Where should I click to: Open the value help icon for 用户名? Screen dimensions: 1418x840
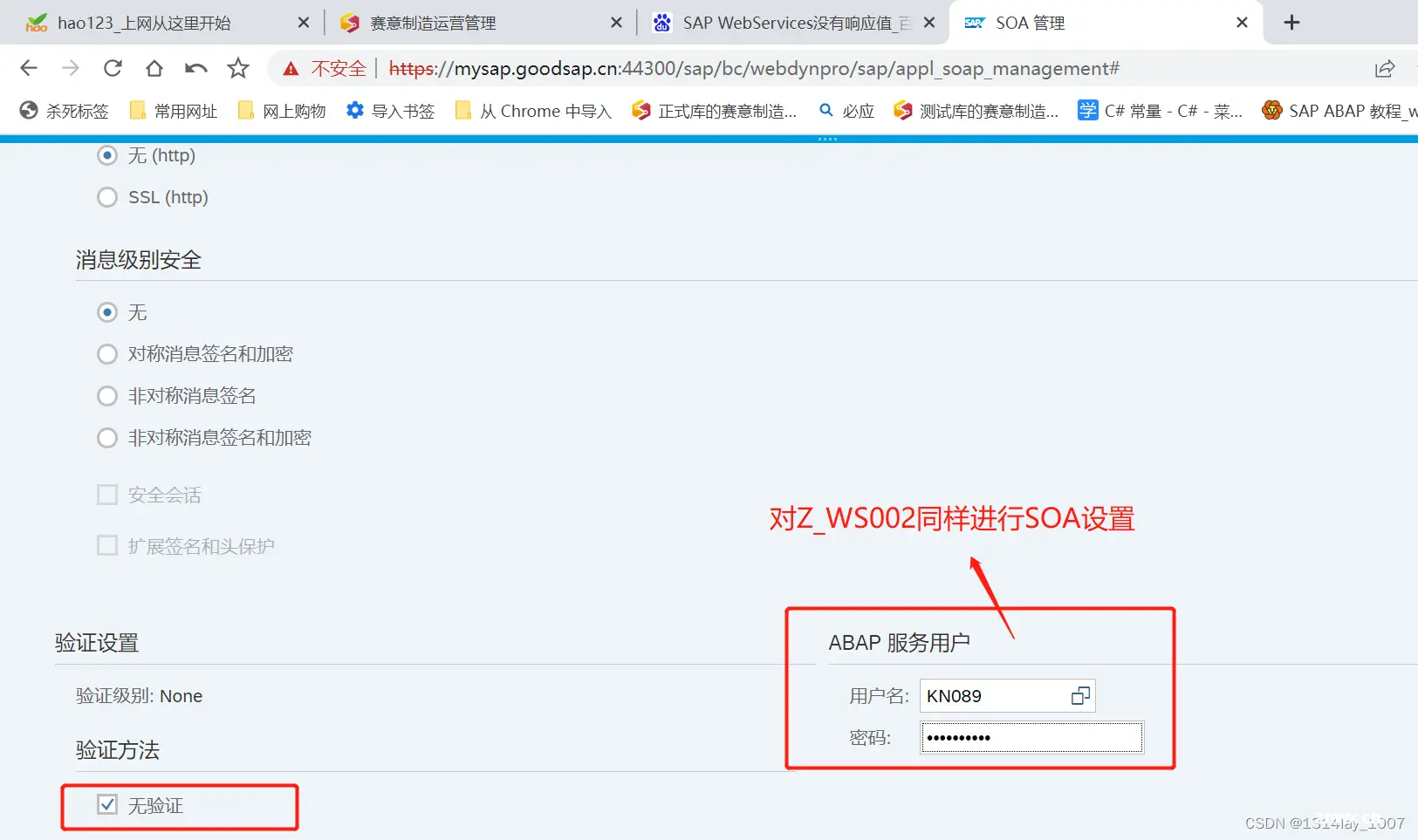(x=1080, y=696)
